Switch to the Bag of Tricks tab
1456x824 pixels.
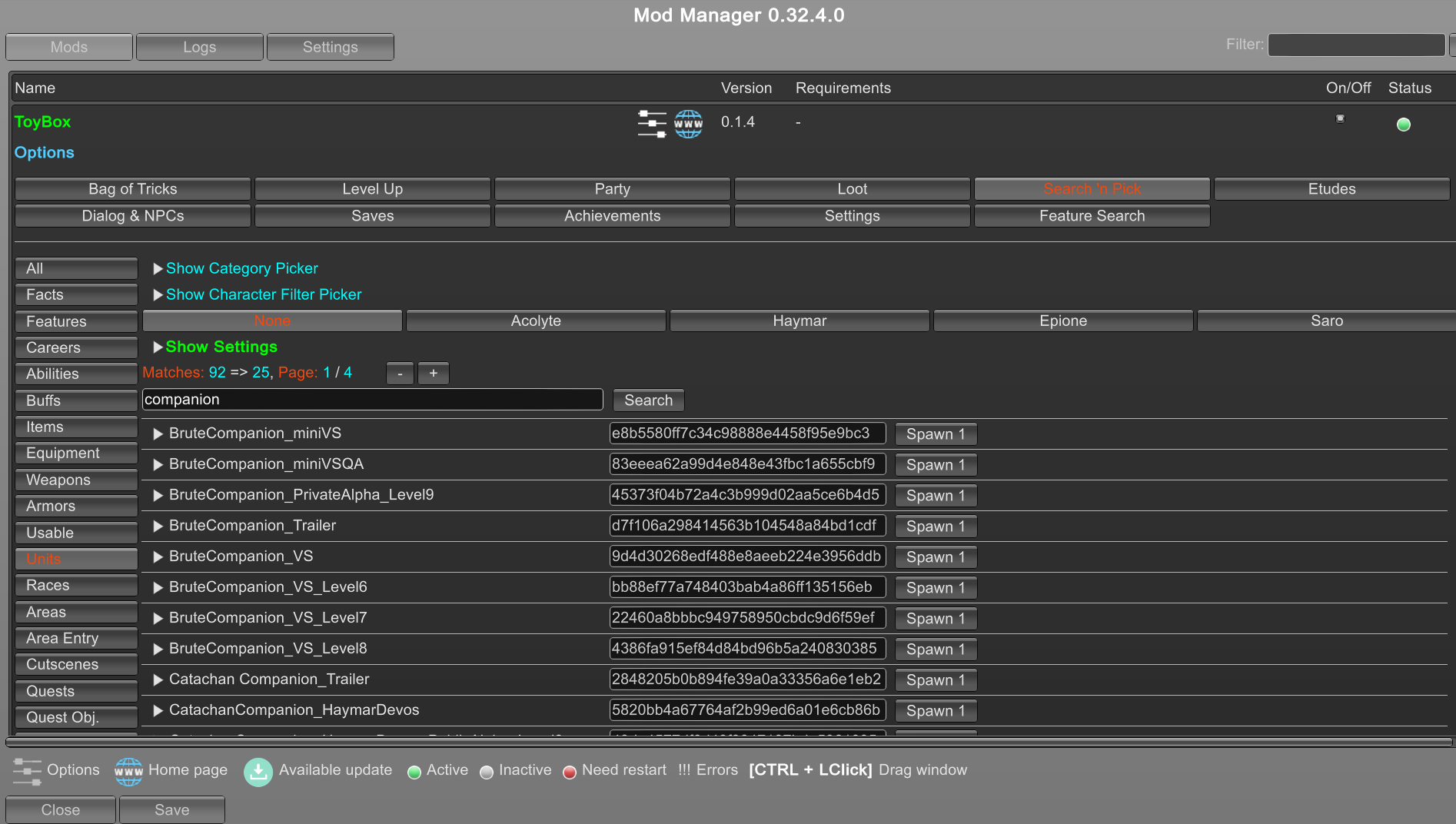133,189
